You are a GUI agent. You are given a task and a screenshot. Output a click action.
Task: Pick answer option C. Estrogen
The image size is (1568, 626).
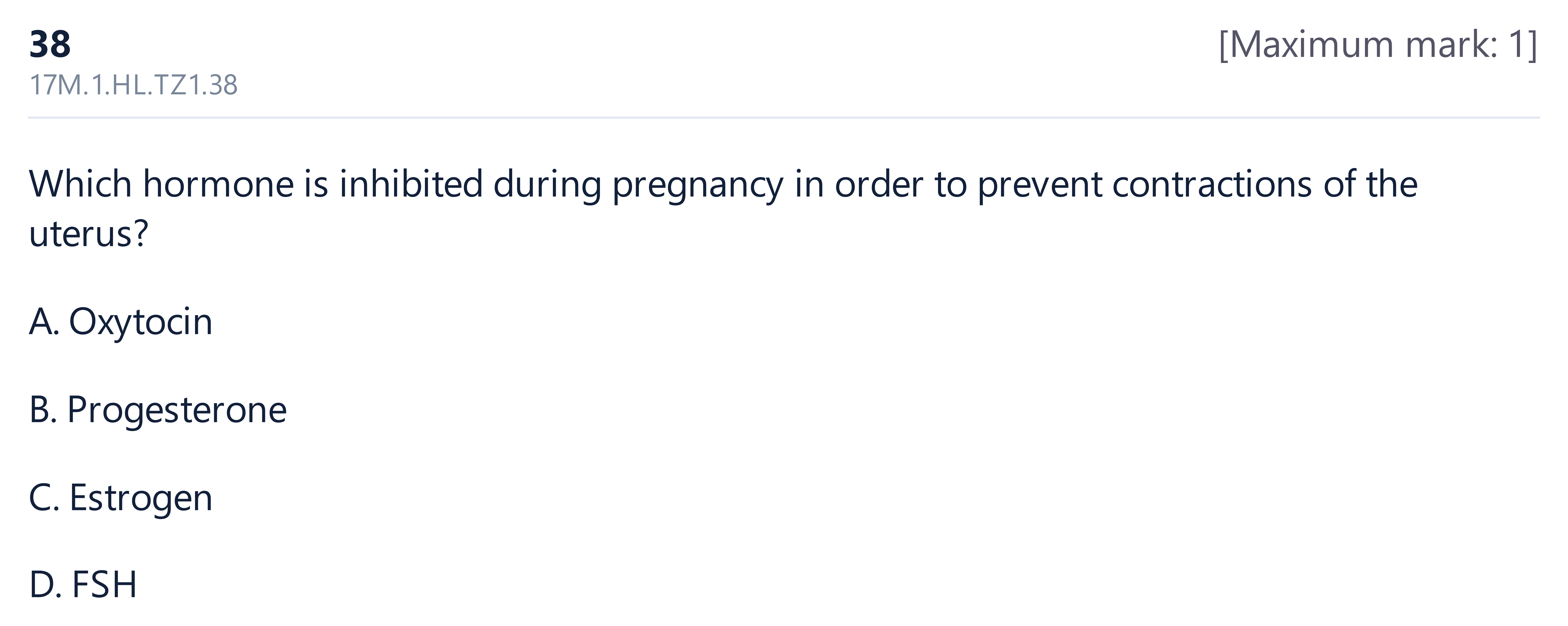[121, 498]
